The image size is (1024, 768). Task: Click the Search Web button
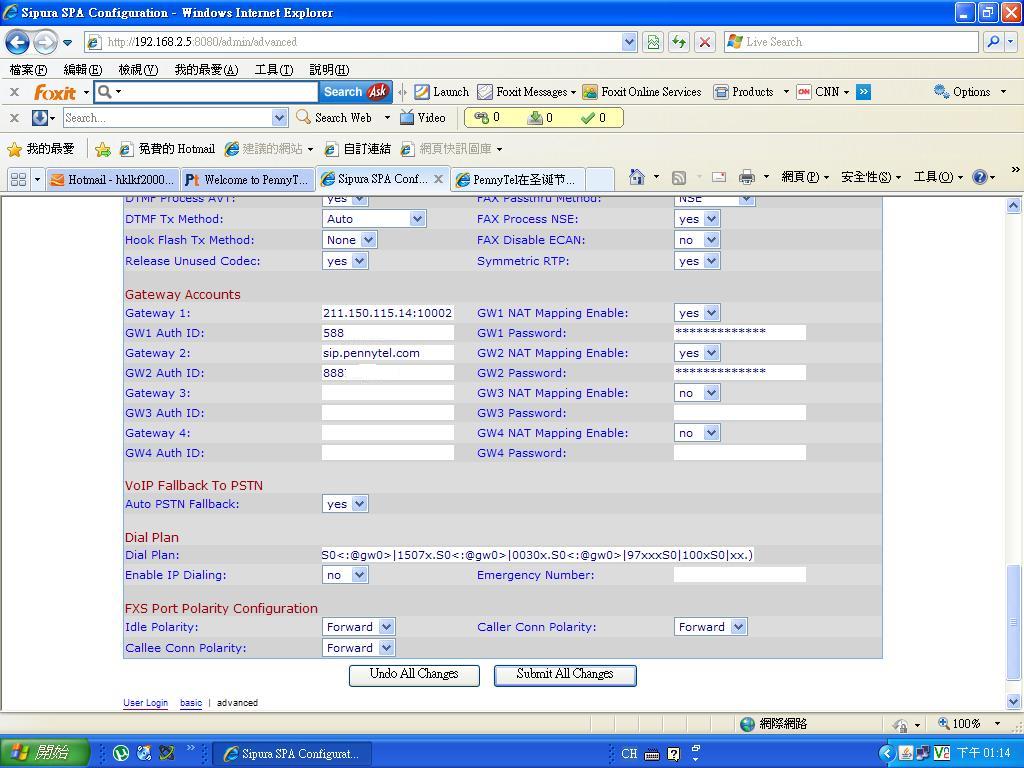click(x=334, y=118)
